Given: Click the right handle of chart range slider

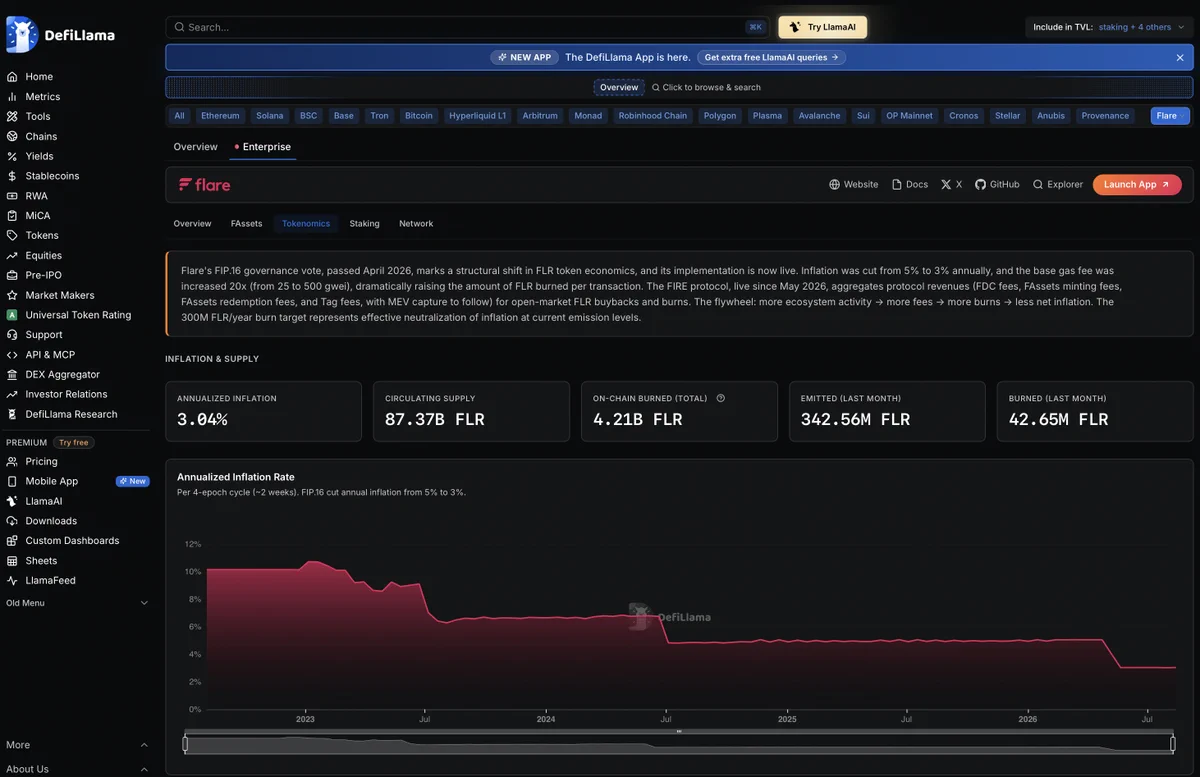Looking at the screenshot, I should click(x=1173, y=743).
